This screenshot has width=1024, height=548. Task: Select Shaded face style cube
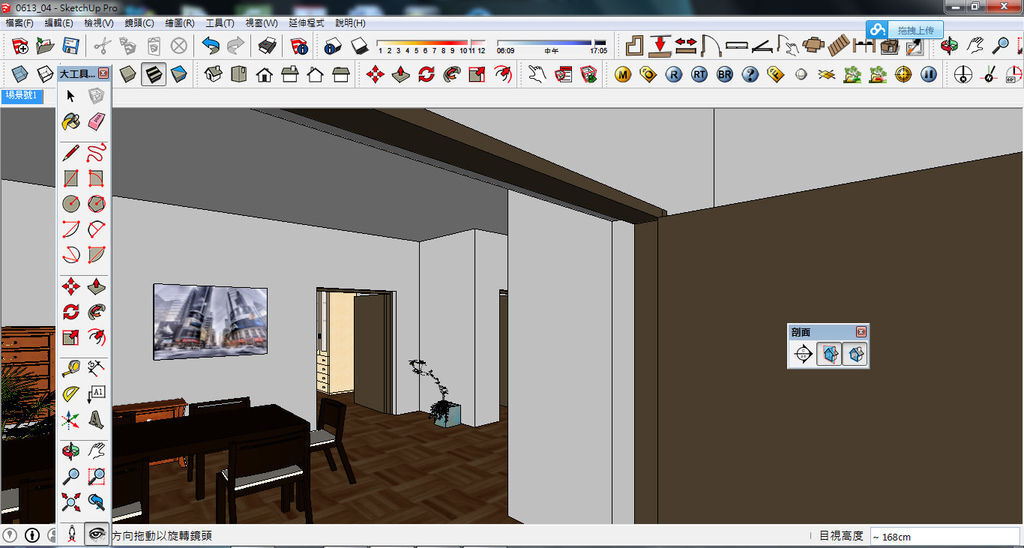tap(128, 74)
